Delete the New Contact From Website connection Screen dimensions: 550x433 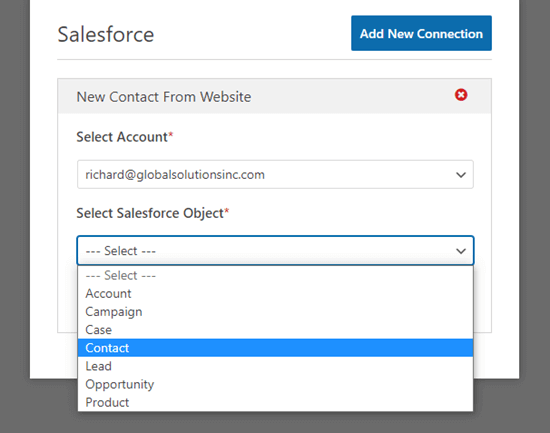coord(461,95)
